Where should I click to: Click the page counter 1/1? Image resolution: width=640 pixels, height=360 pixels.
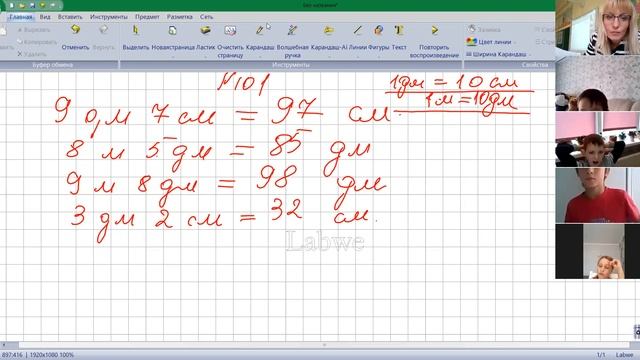pos(601,355)
